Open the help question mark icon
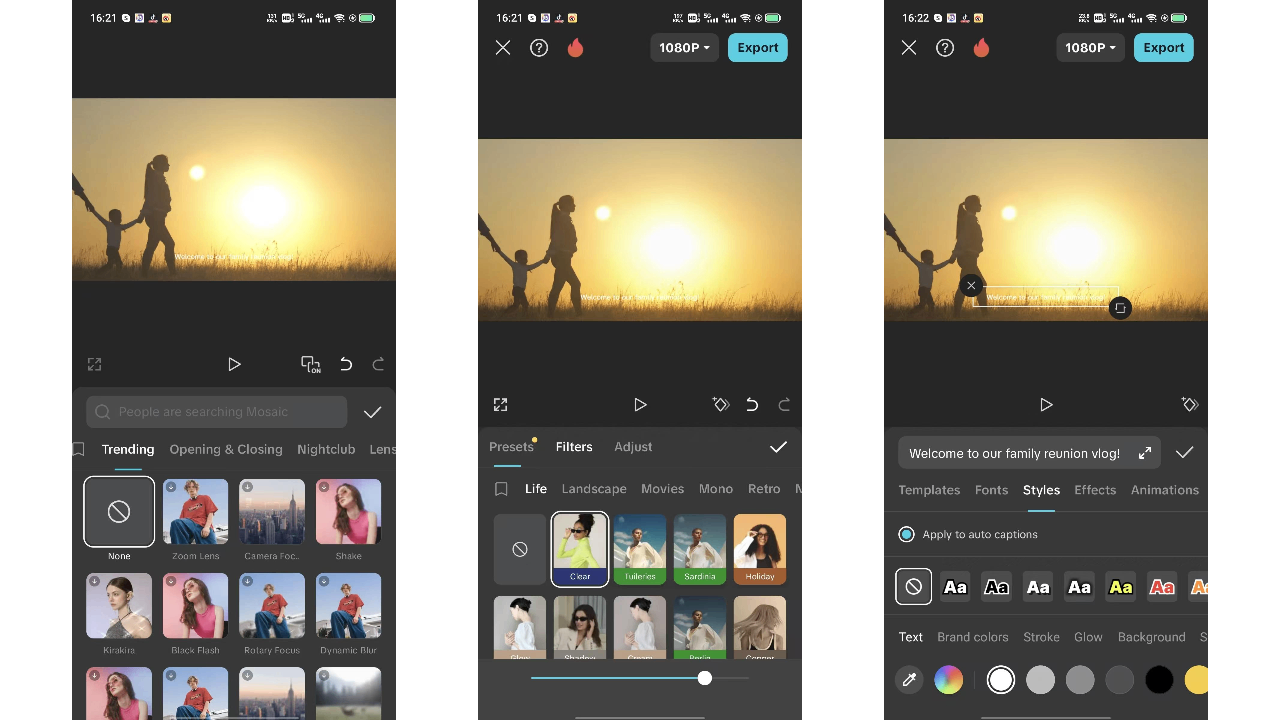Screen dimensions: 1280x720 (539, 47)
